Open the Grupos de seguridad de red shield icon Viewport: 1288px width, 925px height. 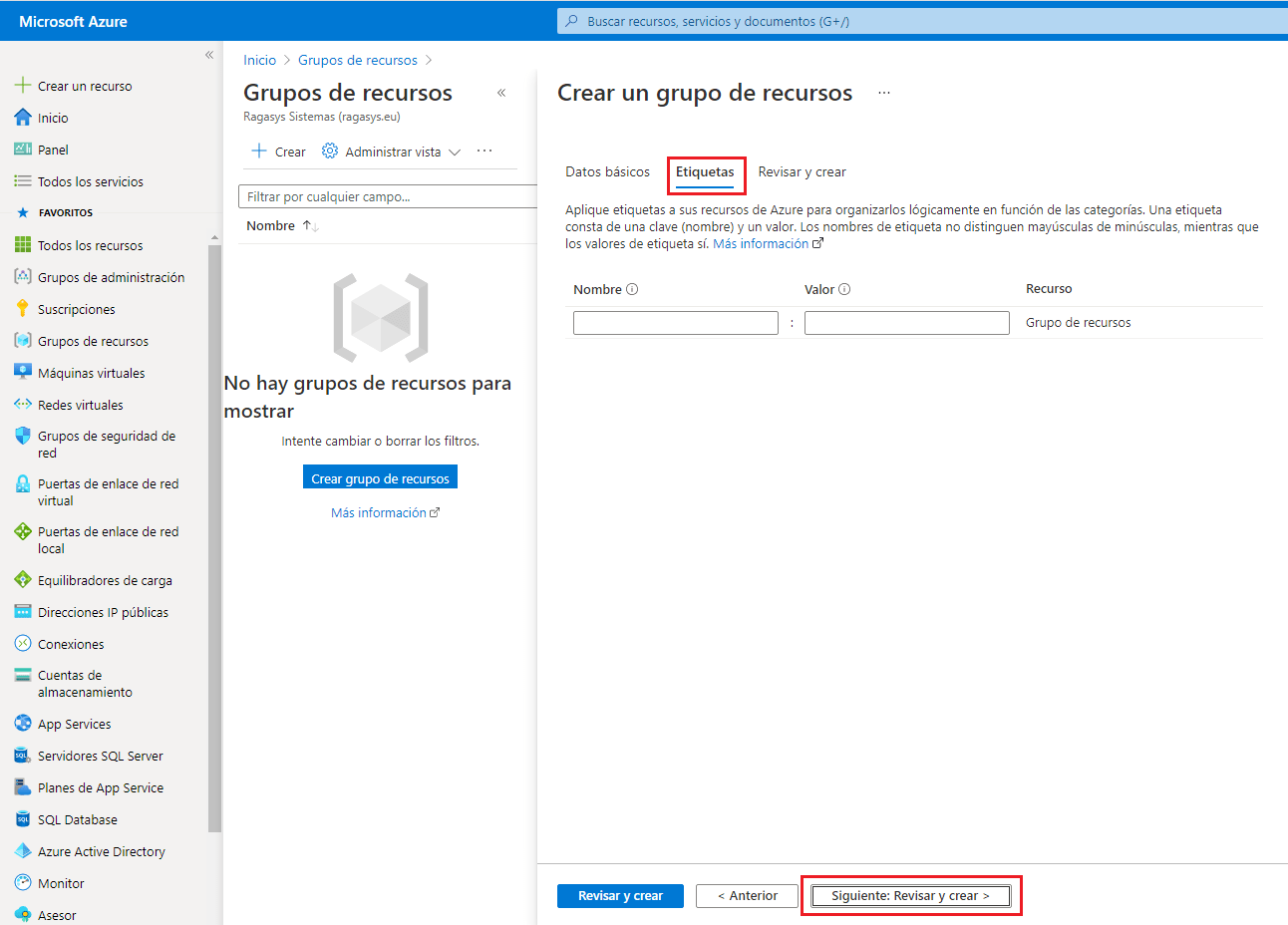click(23, 437)
